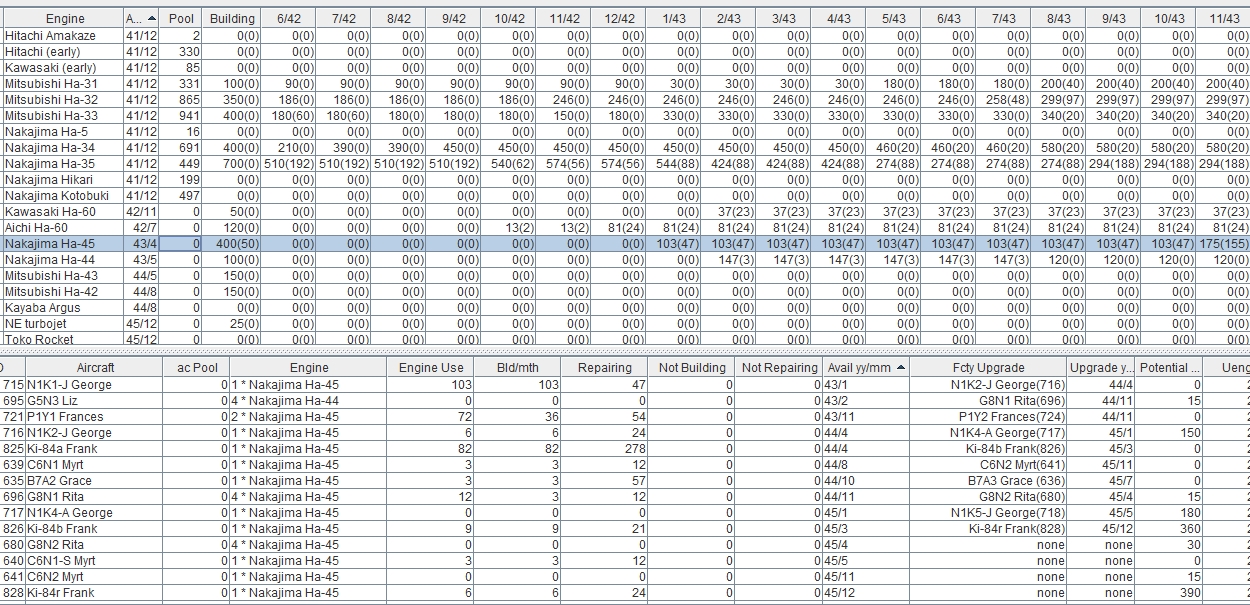
Task: Click the '2 * Nakajima Ha-45' engine cell
Action: click(x=309, y=416)
